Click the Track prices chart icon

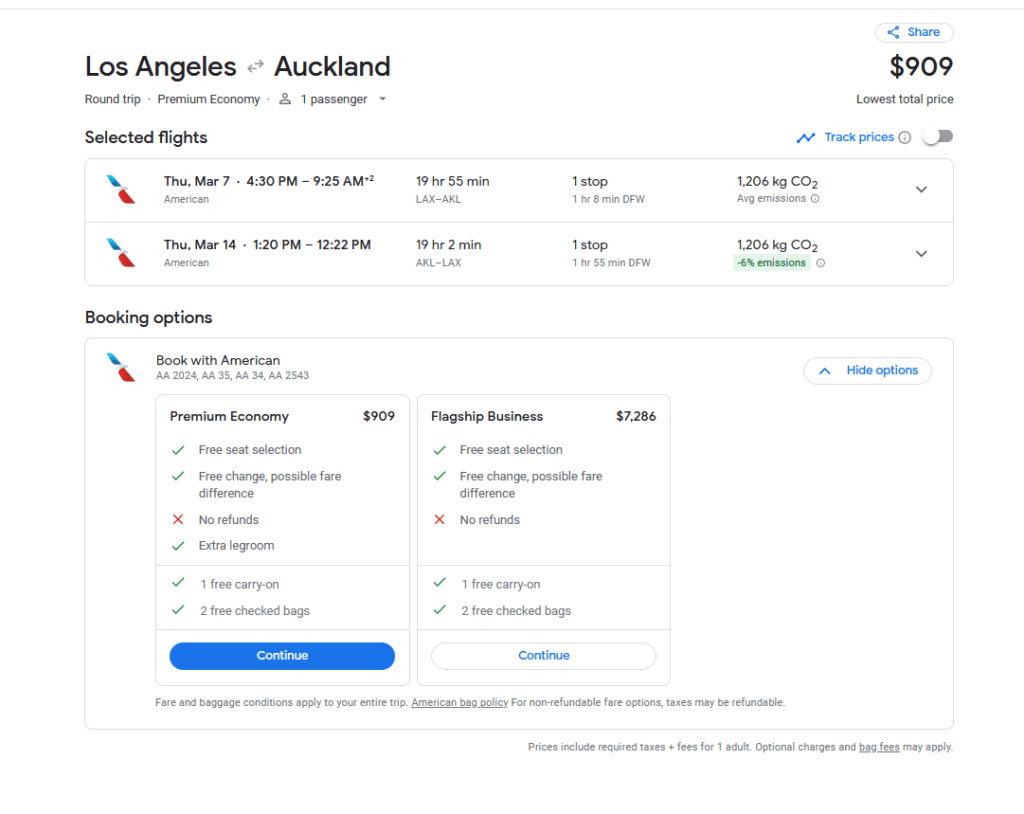pyautogui.click(x=806, y=136)
